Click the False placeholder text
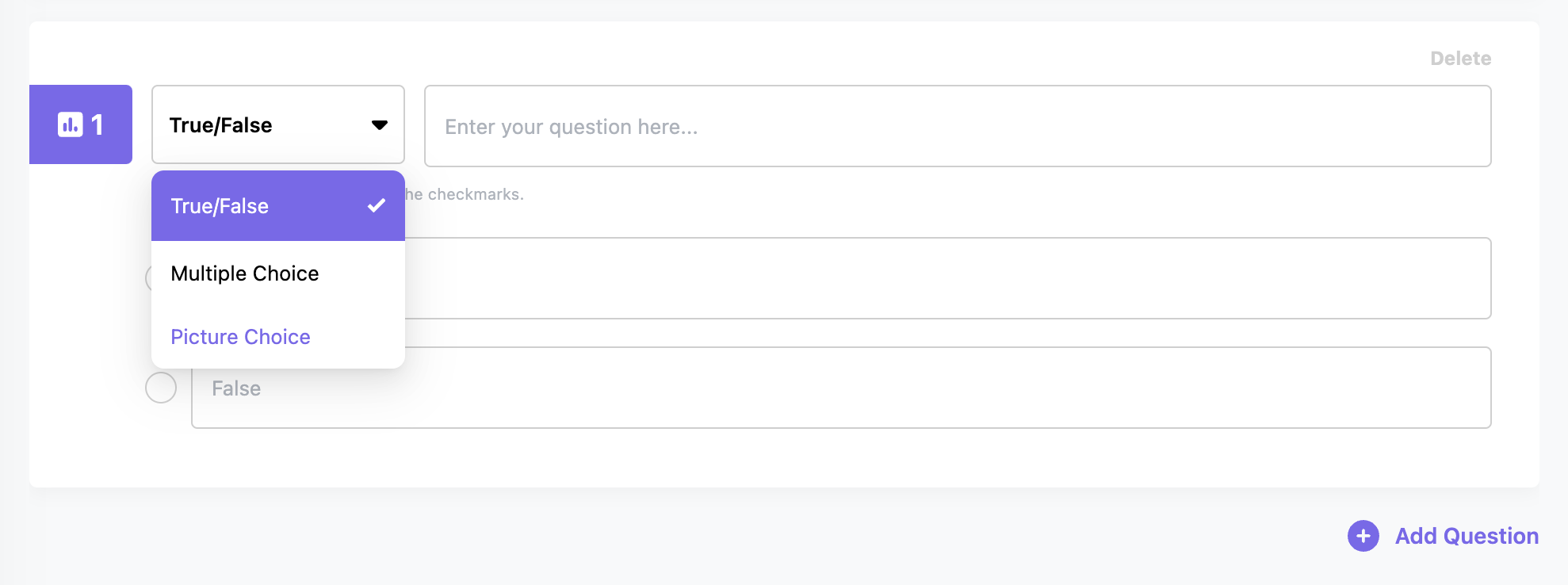 [x=236, y=388]
